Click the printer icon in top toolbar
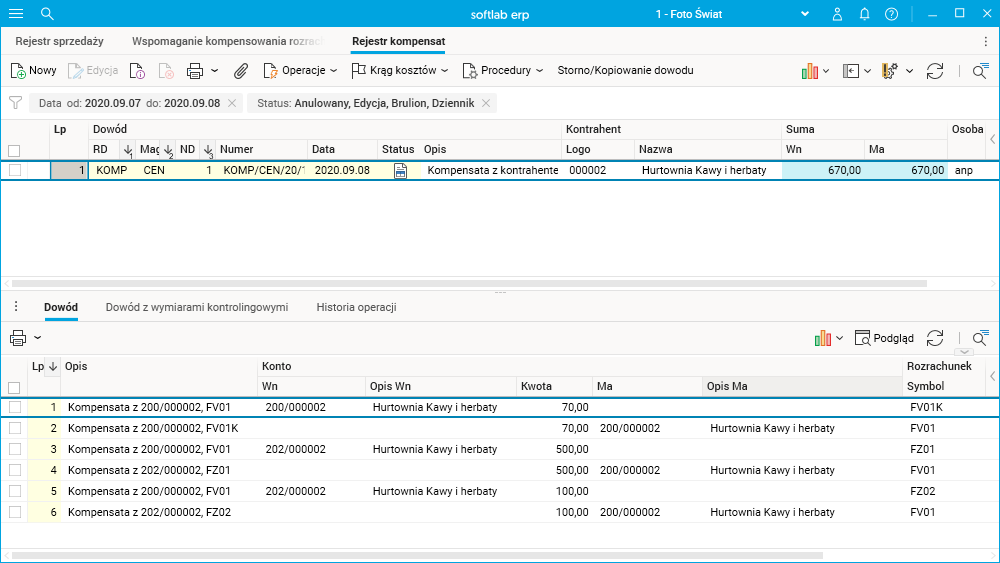The image size is (1000, 563). (195, 71)
